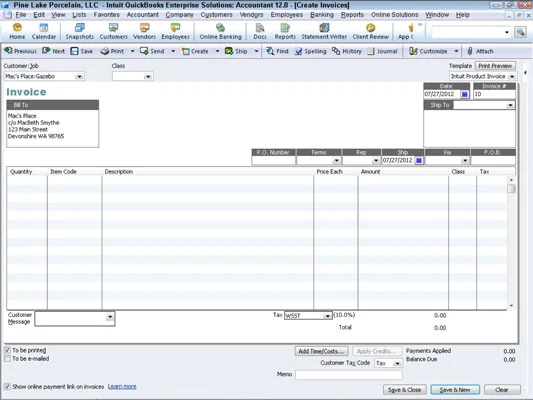This screenshot has width=533, height=400.
Task: Click the Print Preview button
Action: (x=495, y=66)
